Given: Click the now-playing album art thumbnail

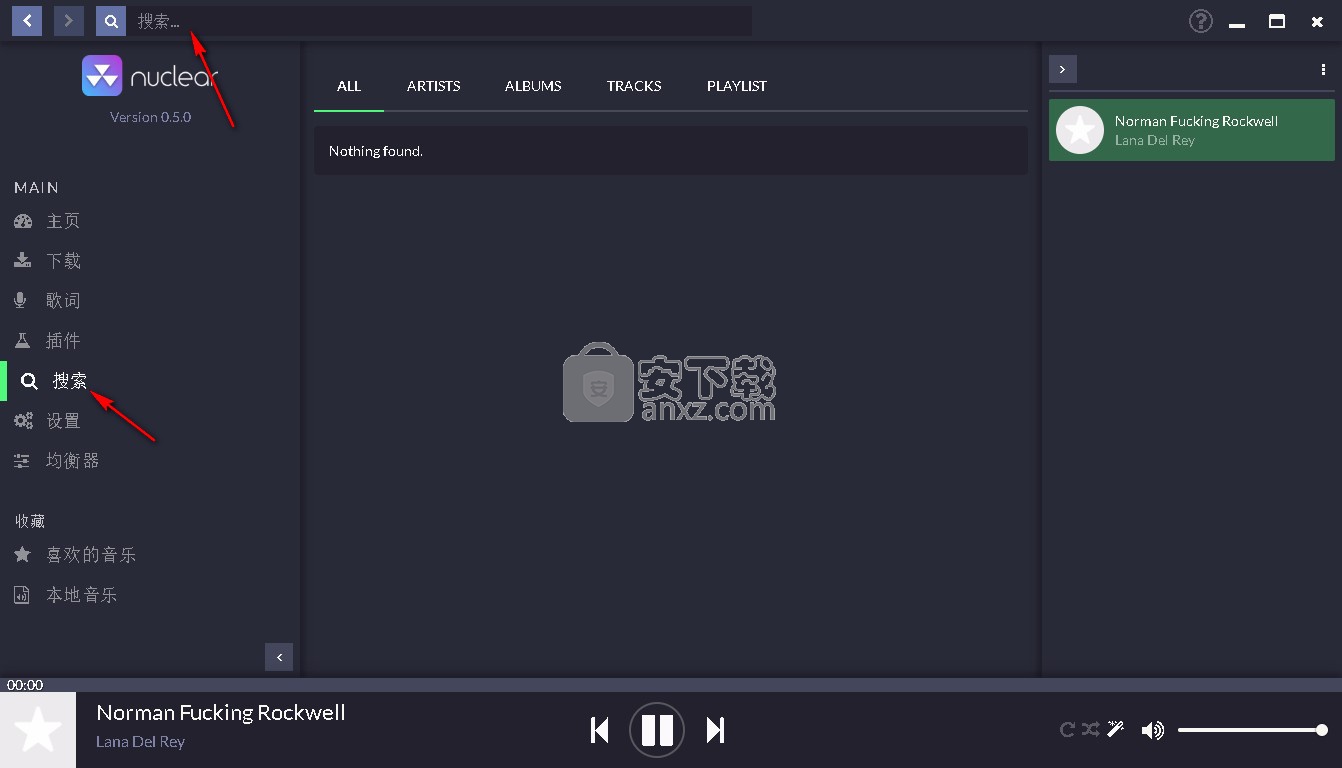Looking at the screenshot, I should [x=38, y=730].
